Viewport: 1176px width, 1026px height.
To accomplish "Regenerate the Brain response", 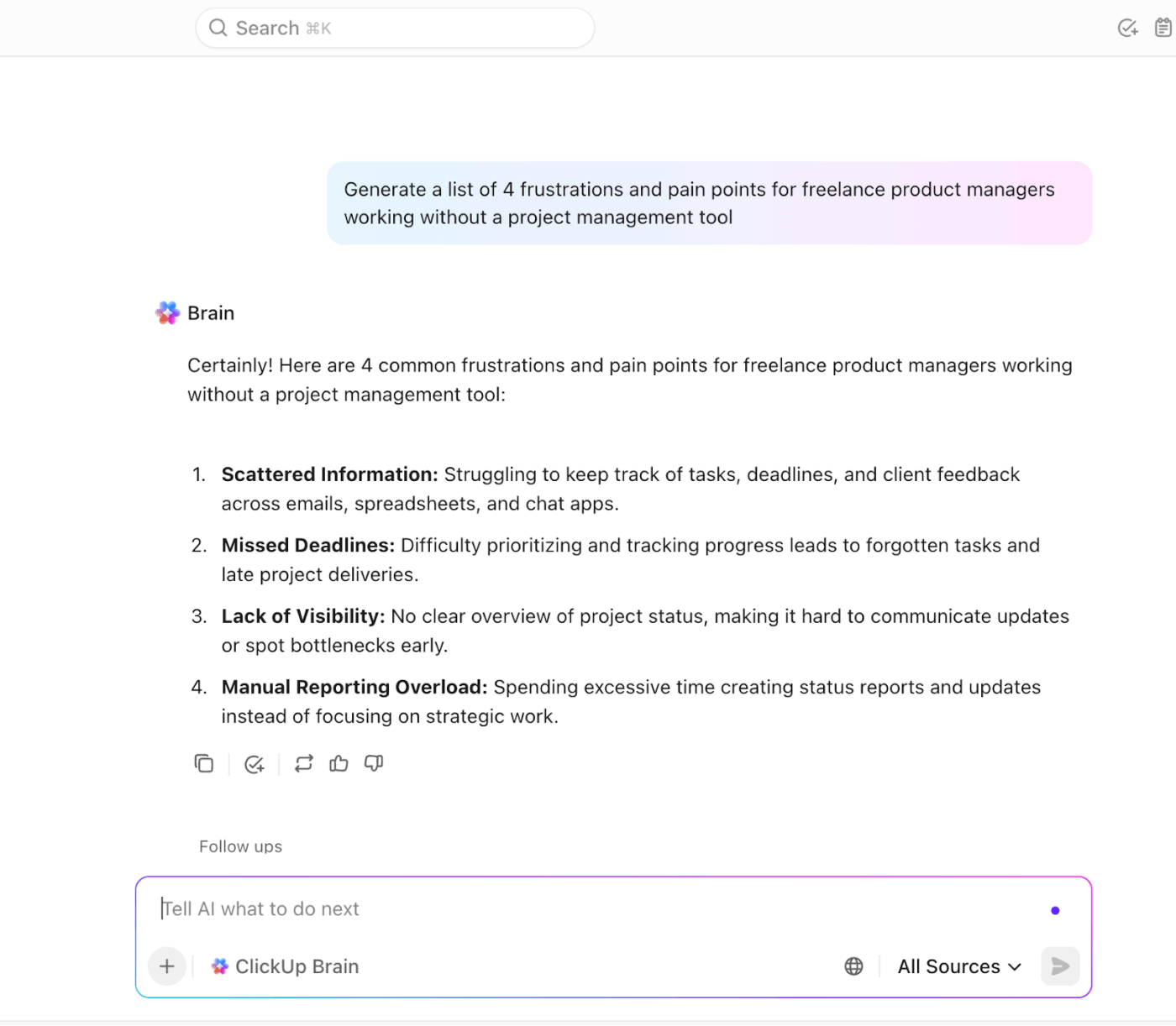I will click(304, 763).
